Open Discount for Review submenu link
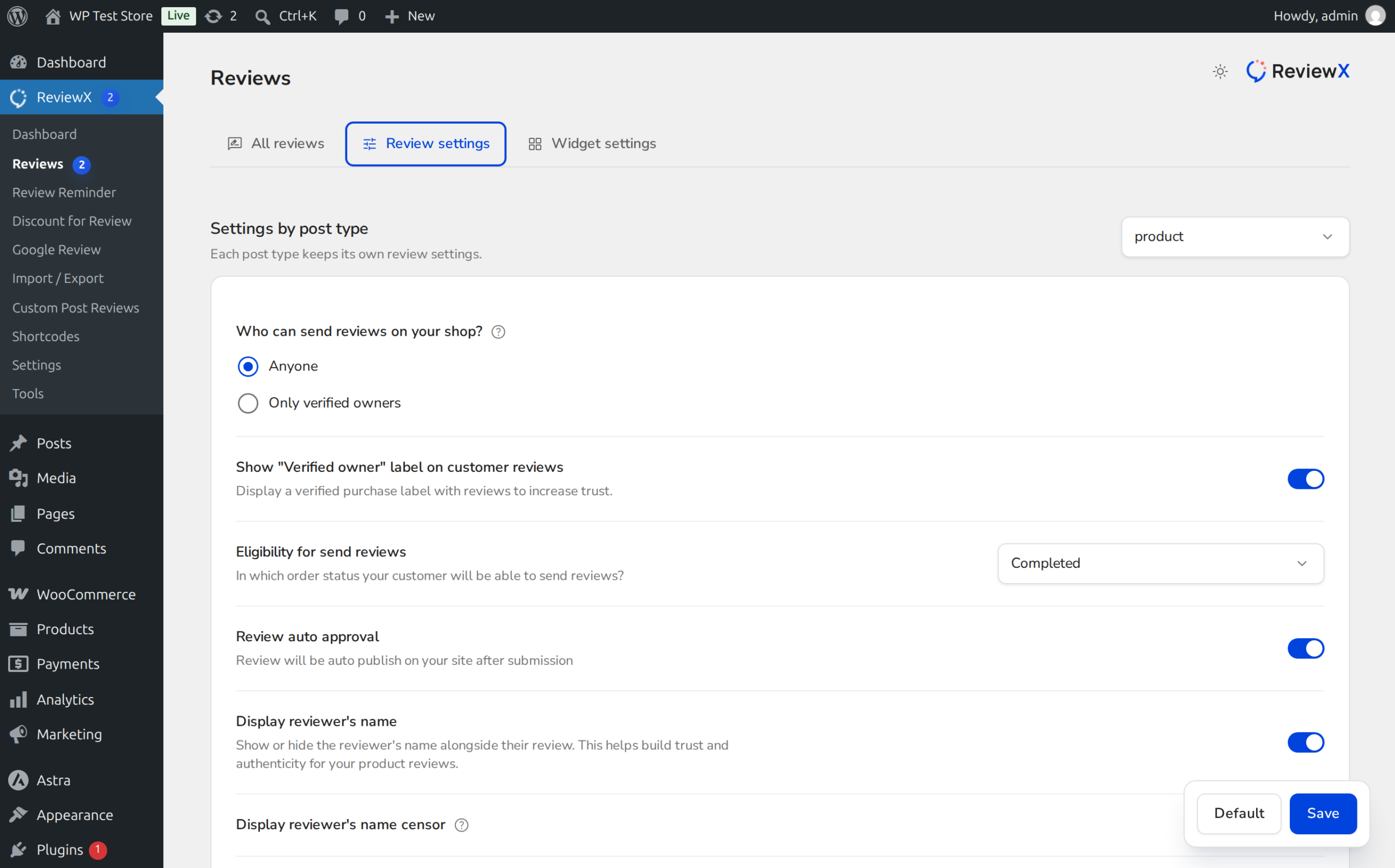The image size is (1395, 868). coord(72,221)
